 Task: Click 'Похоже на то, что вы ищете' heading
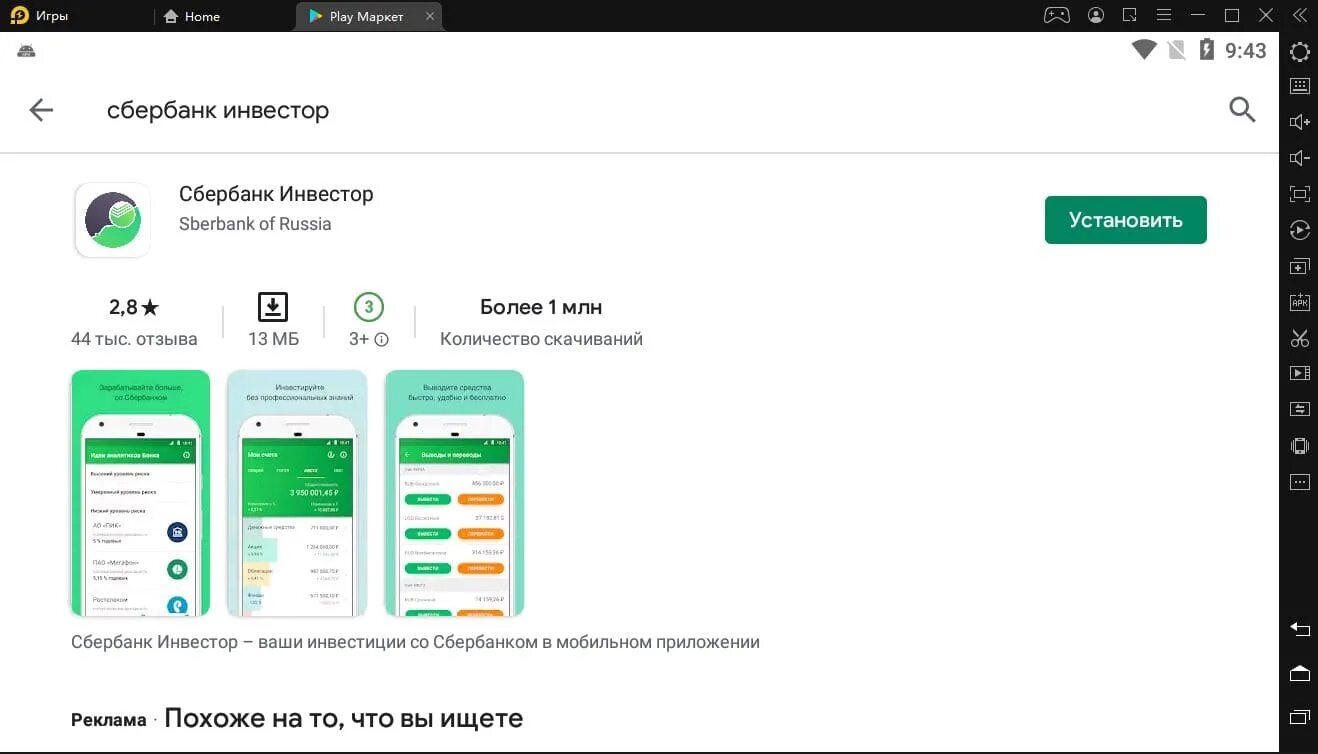coord(343,718)
